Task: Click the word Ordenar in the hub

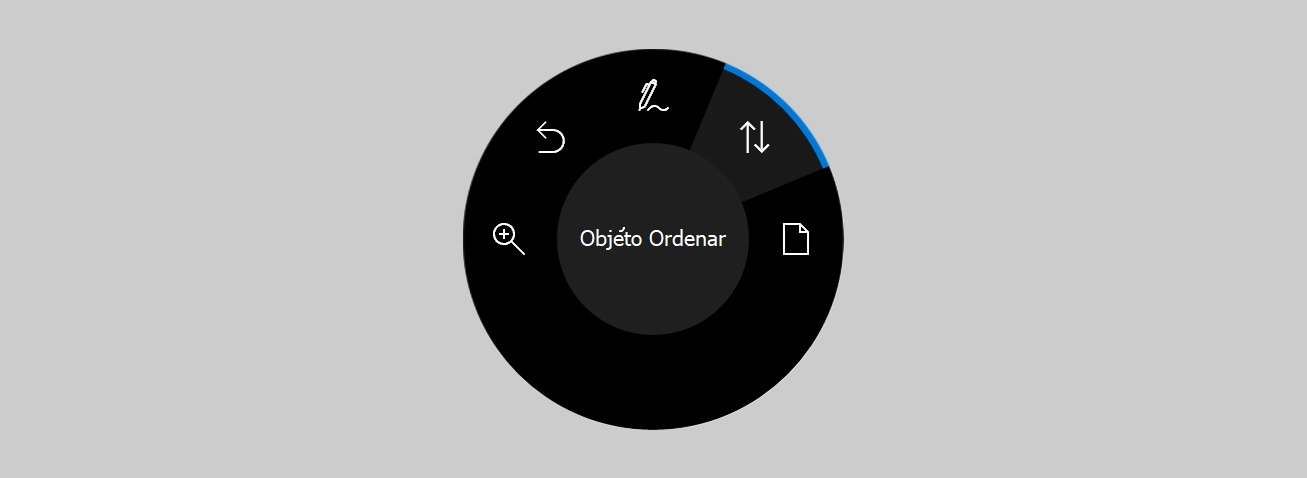Action: [x=688, y=239]
